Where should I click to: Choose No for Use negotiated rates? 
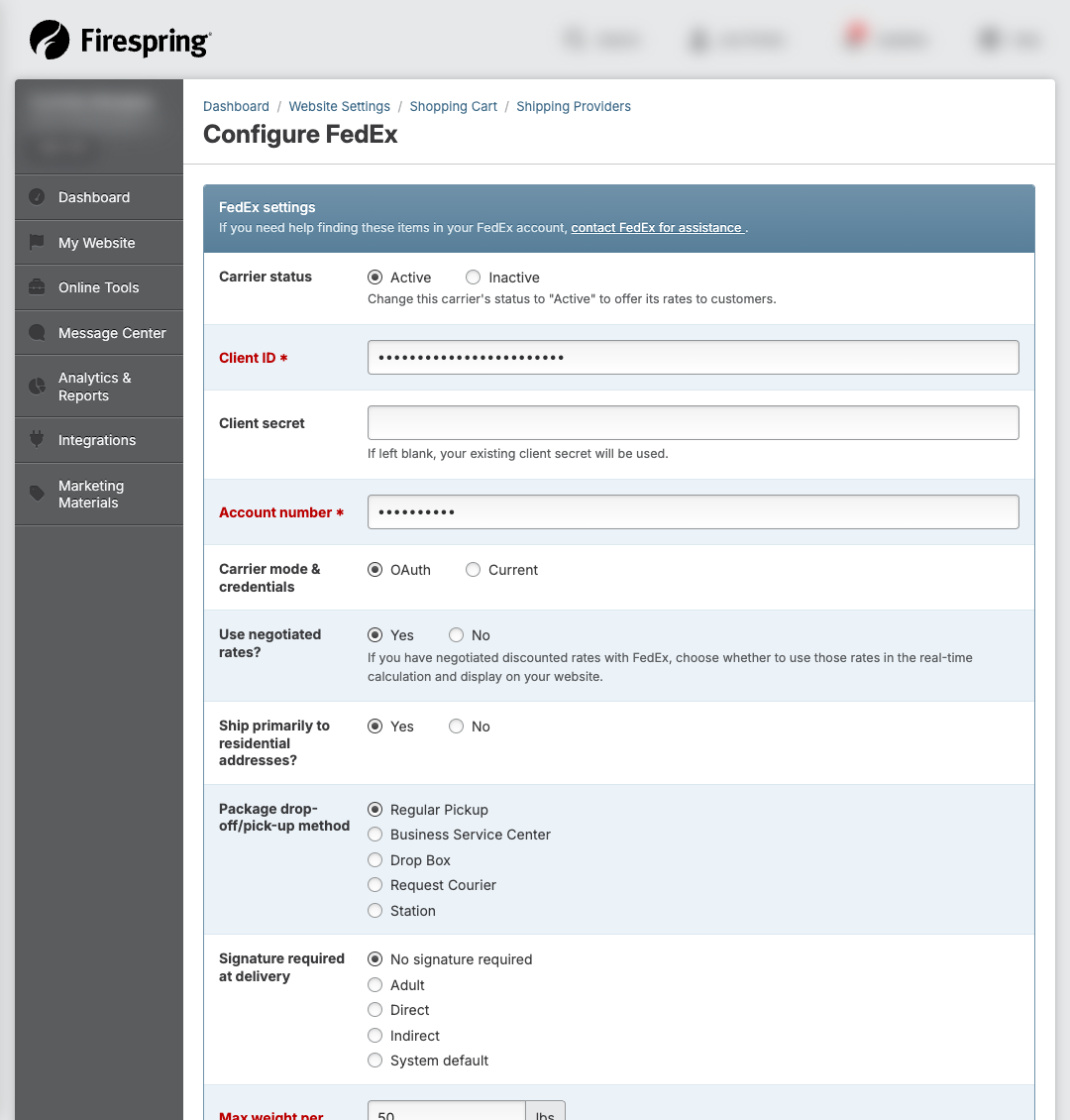point(456,635)
